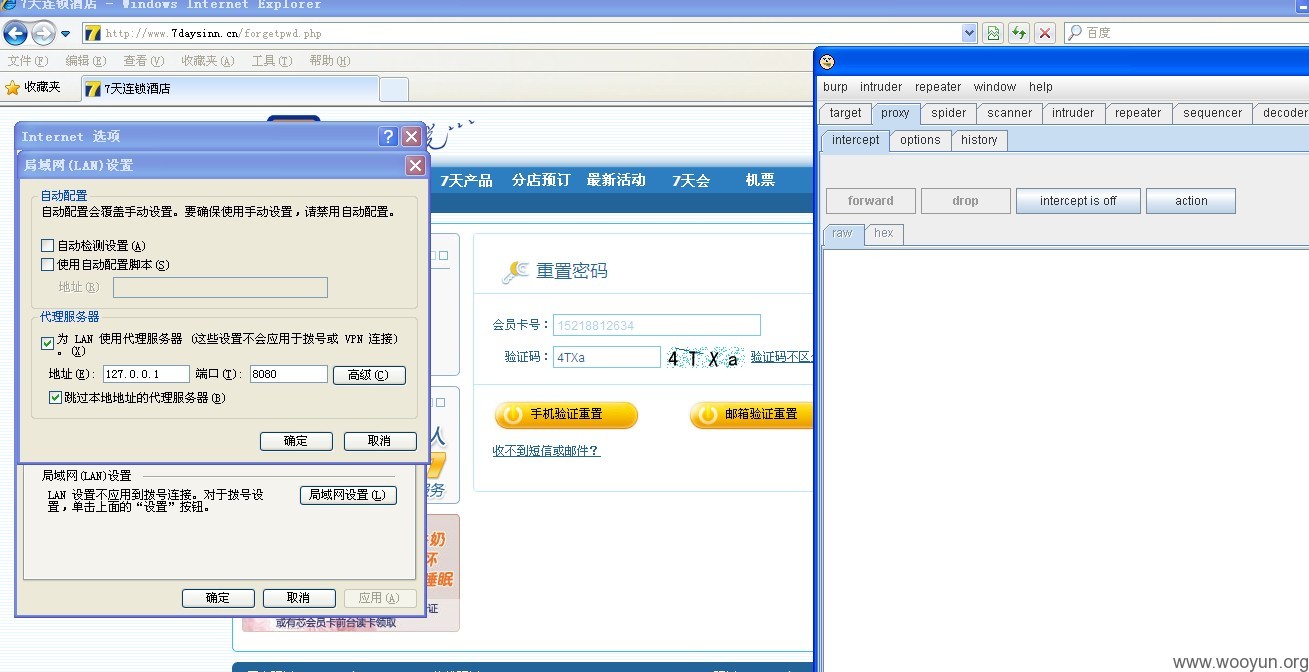Viewport: 1309px width, 672px height.
Task: Open the 查看 menu
Action: click(143, 61)
